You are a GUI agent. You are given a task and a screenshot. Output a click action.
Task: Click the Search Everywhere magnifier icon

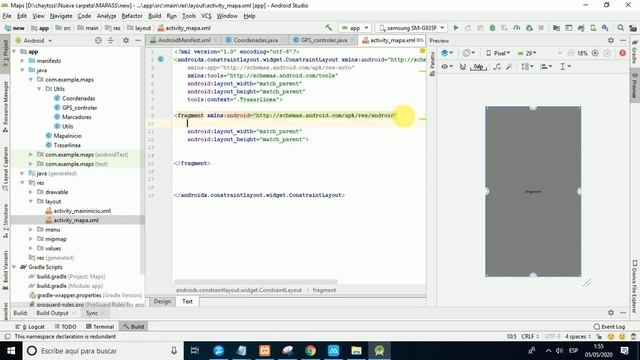(x=620, y=28)
